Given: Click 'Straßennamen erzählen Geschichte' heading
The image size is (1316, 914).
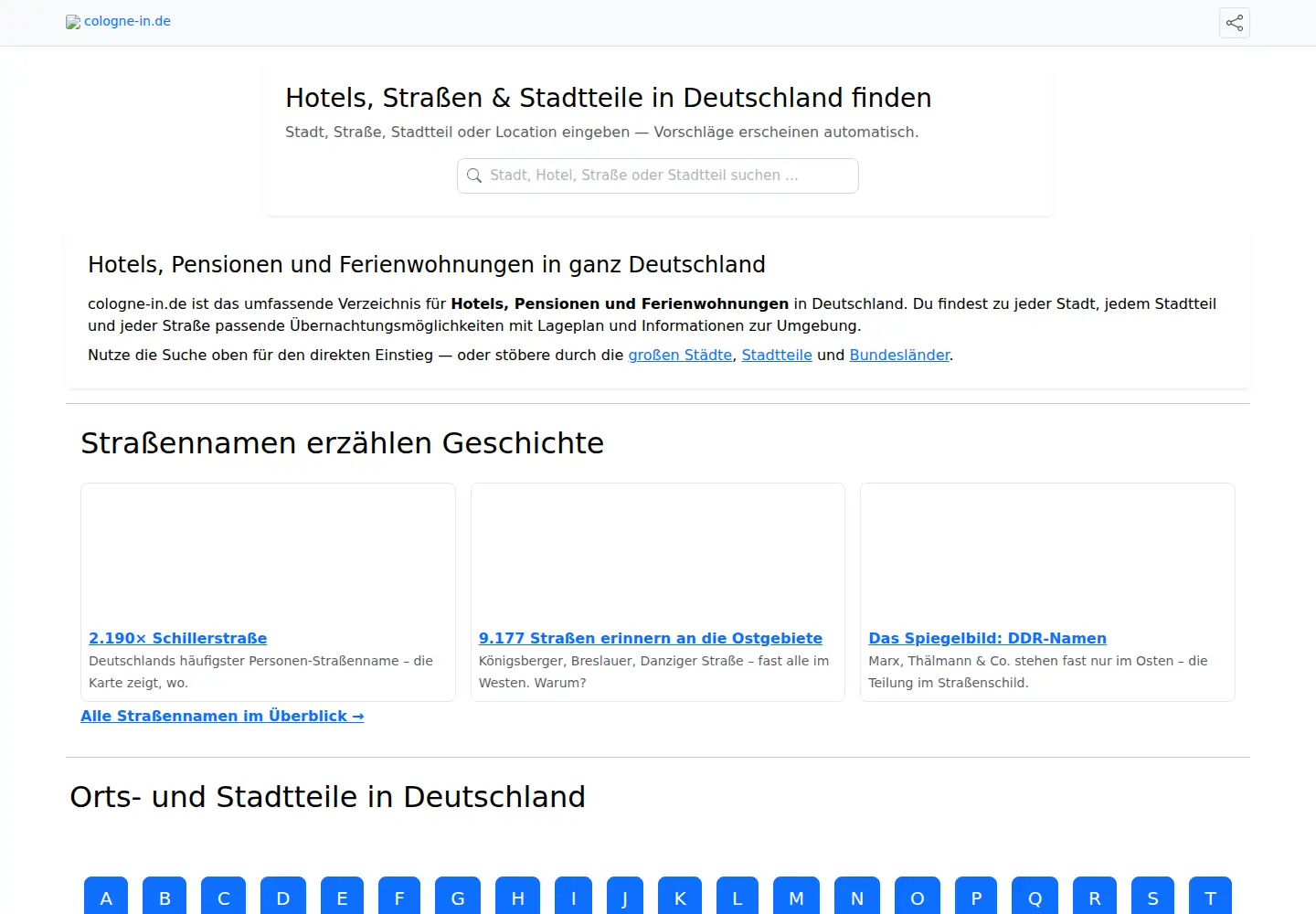Looking at the screenshot, I should pyautogui.click(x=343, y=443).
